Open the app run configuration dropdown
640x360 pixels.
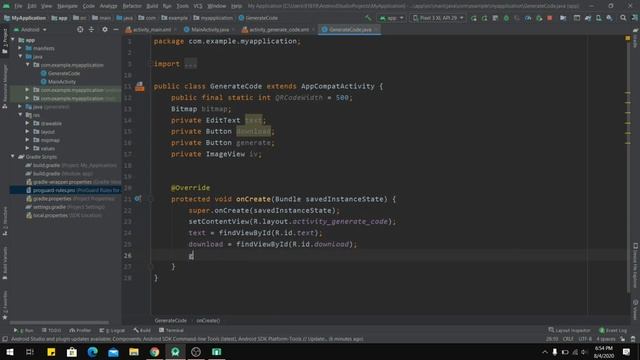coord(391,18)
